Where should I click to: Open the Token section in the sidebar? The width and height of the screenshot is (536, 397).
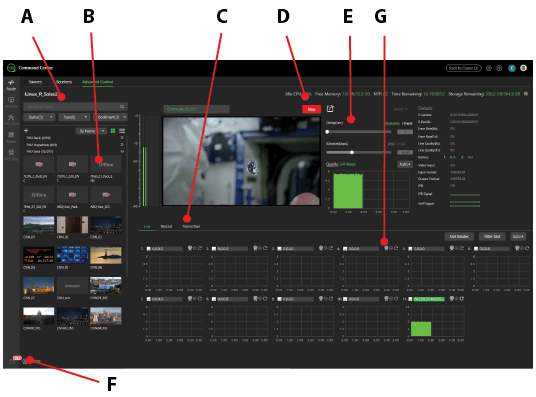pos(11,137)
